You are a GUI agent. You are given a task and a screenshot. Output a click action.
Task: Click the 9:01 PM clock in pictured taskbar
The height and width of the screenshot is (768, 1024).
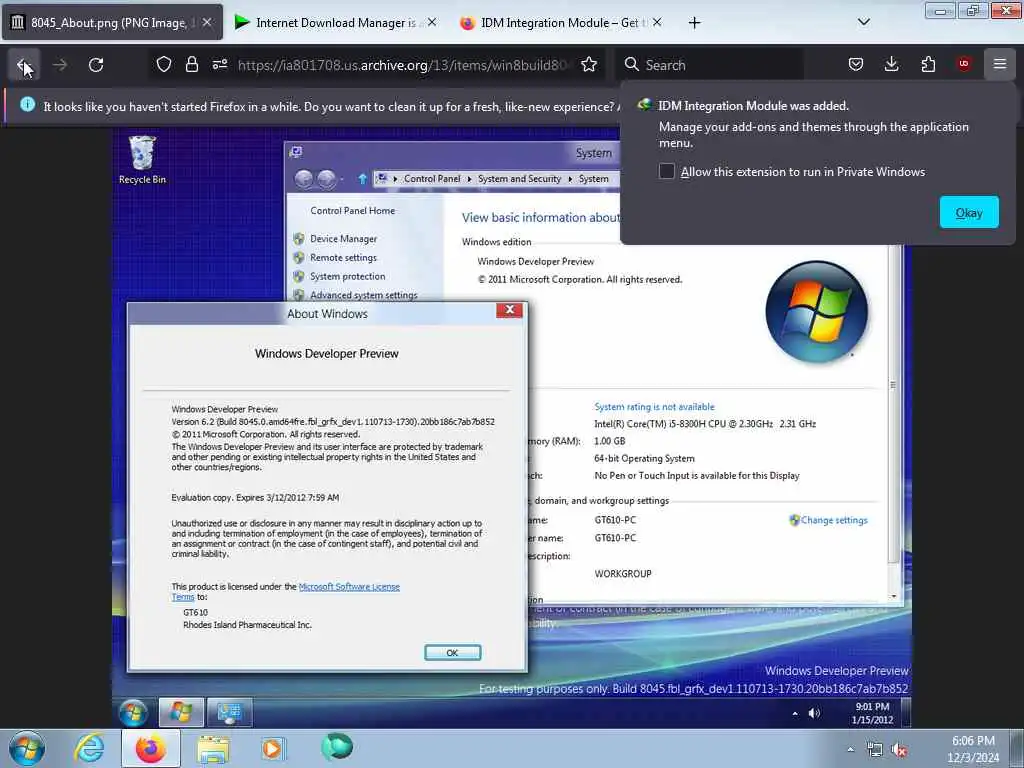pos(872,713)
